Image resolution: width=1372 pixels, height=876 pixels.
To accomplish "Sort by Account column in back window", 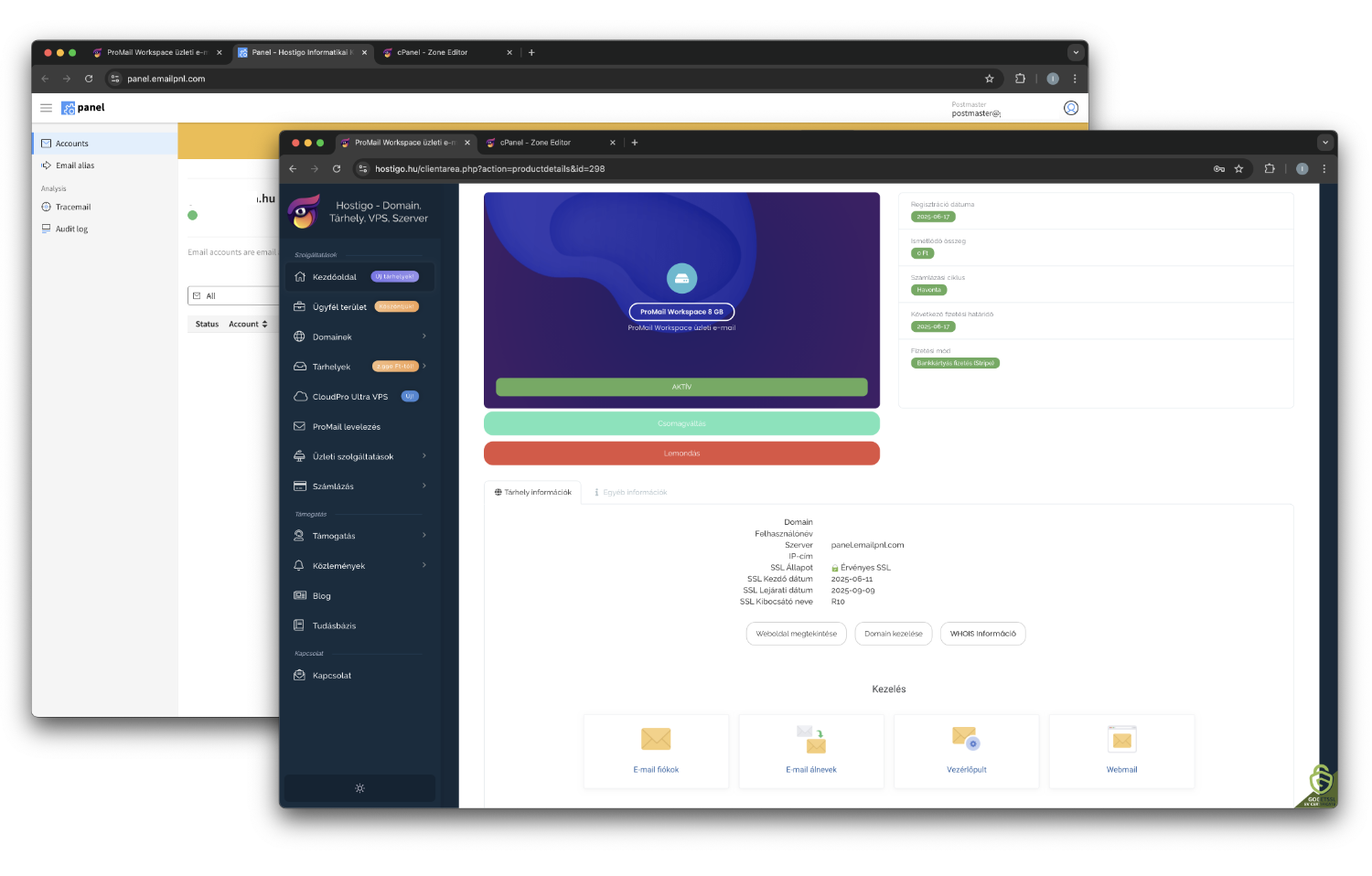I will (248, 324).
